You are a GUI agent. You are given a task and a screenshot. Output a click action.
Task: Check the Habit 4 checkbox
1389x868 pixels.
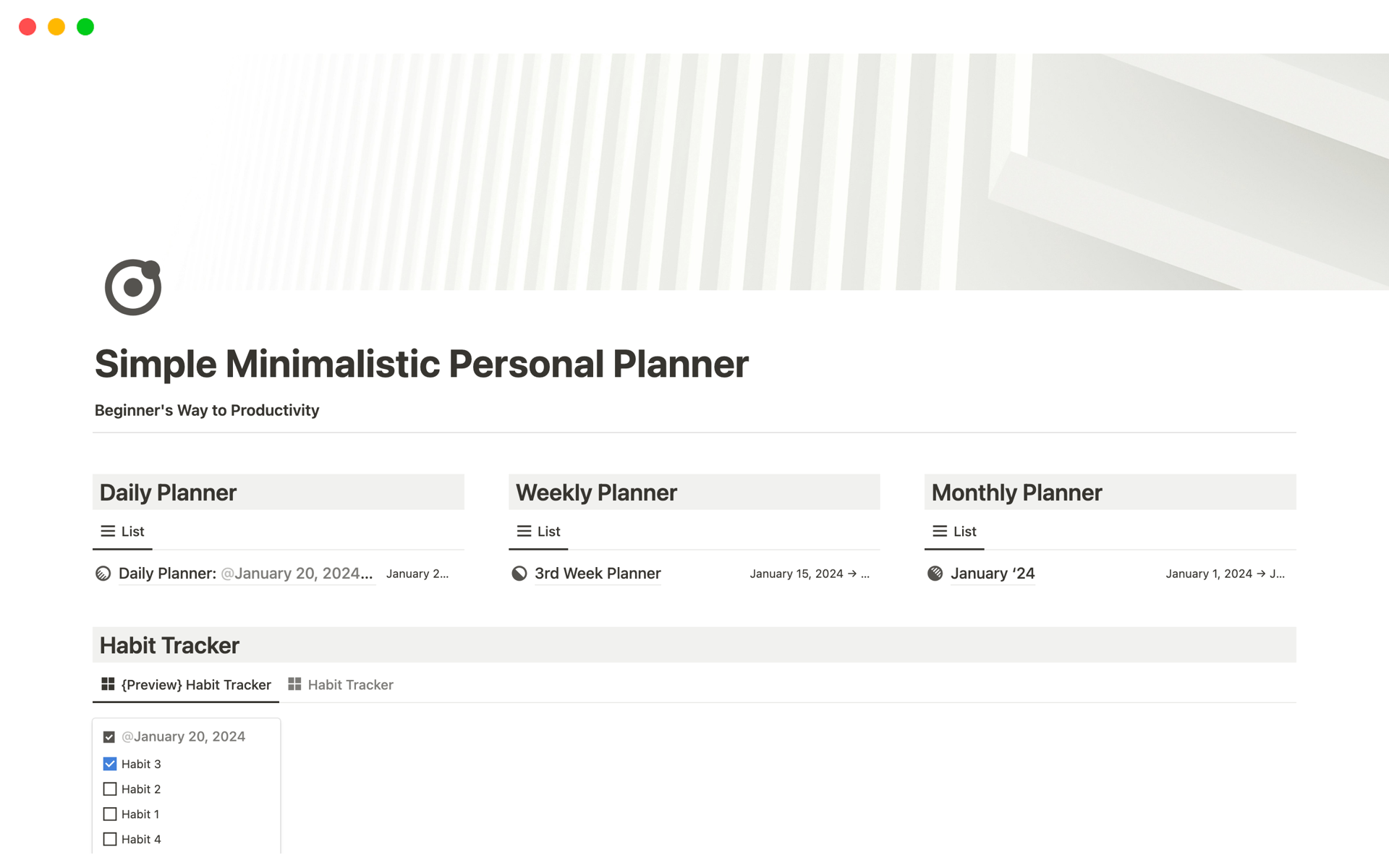click(109, 839)
